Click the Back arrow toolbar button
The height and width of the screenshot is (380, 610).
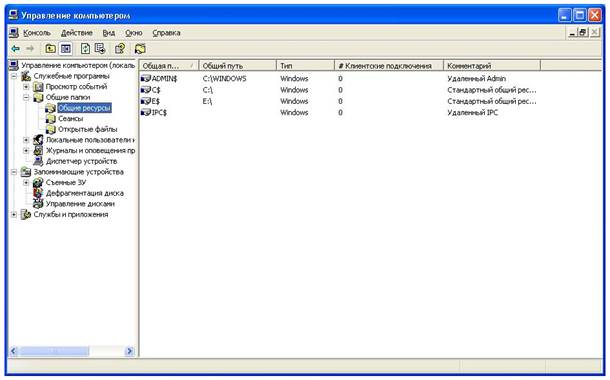point(16,49)
